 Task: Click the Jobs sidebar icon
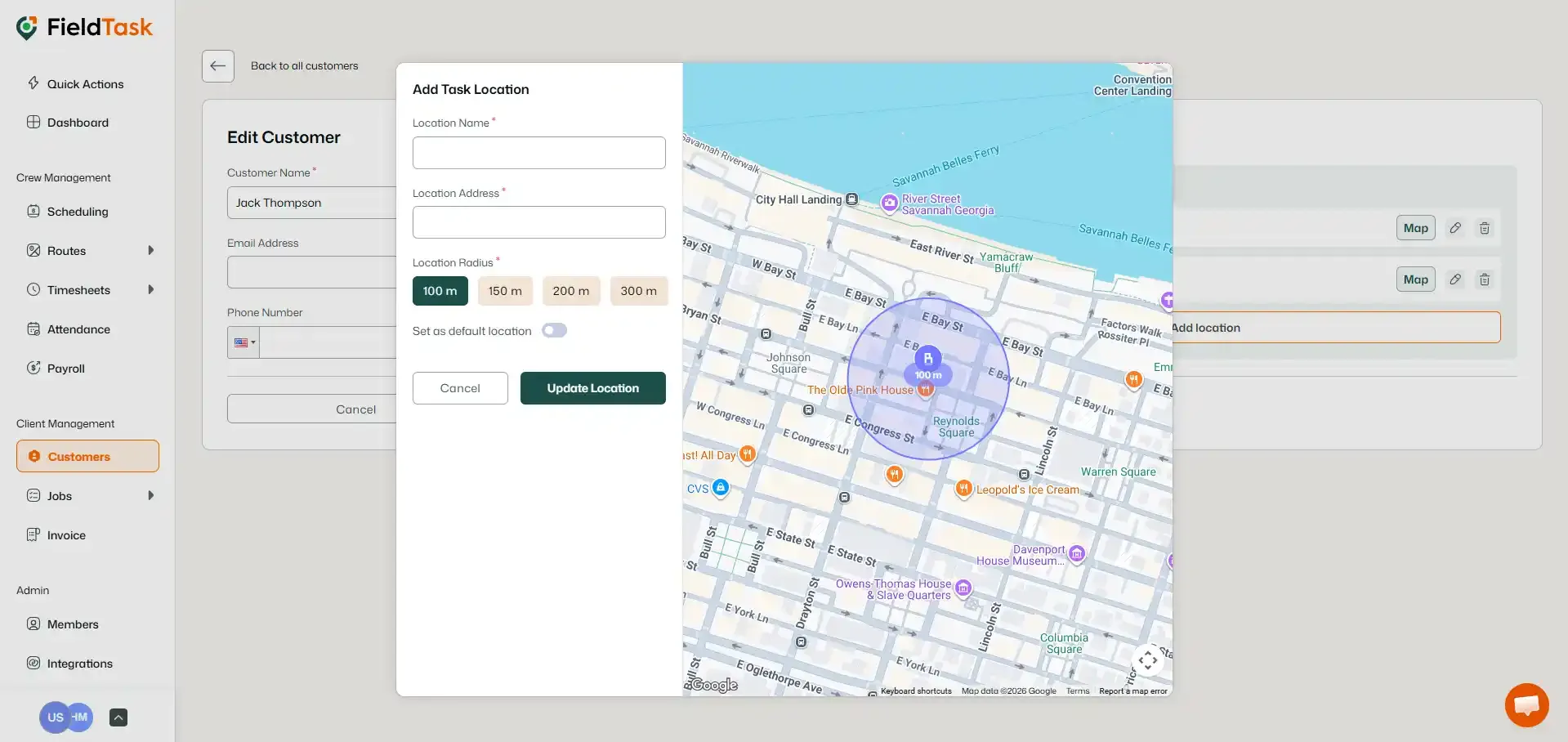coord(34,495)
